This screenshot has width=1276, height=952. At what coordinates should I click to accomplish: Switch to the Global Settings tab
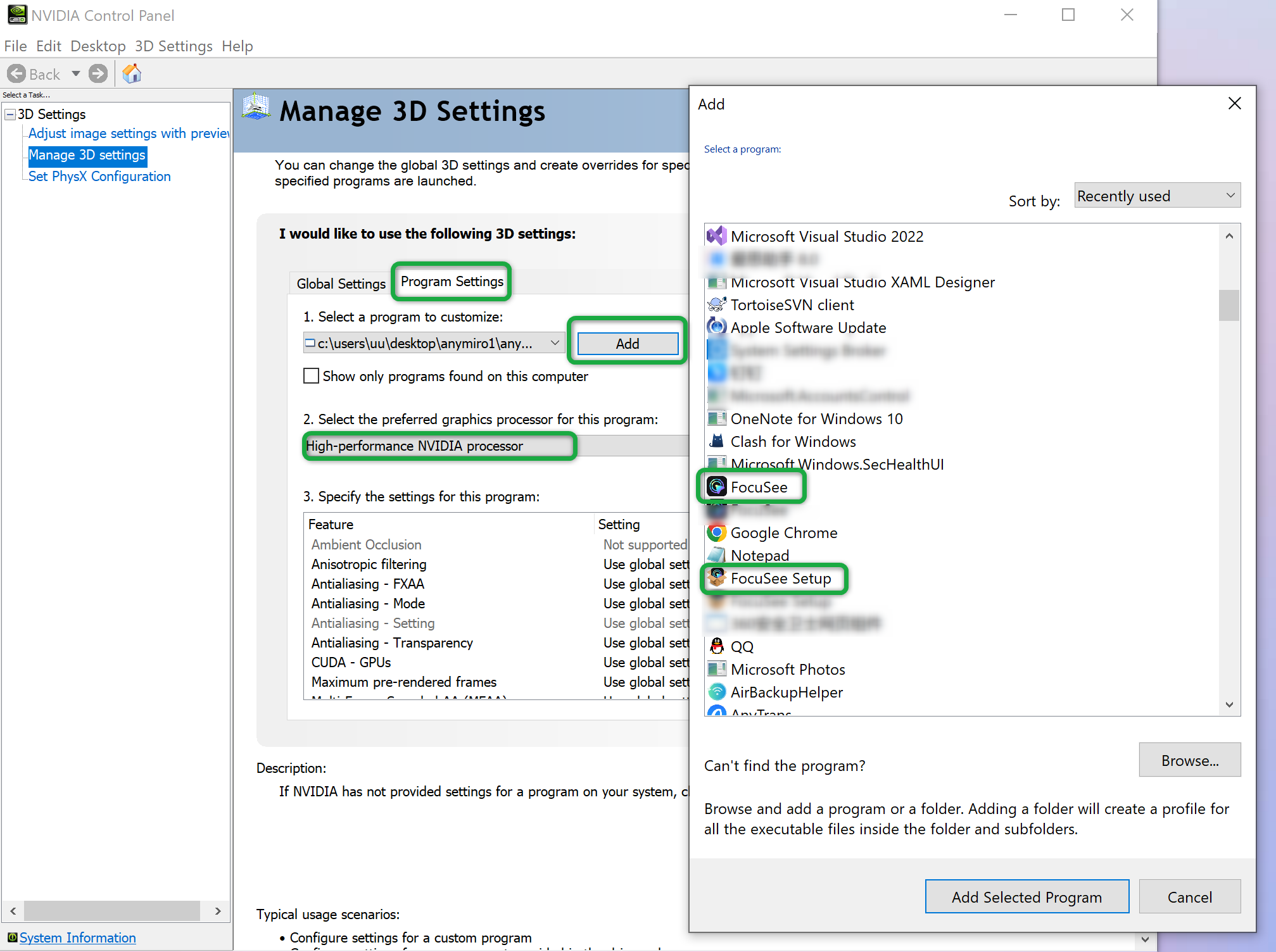point(340,283)
